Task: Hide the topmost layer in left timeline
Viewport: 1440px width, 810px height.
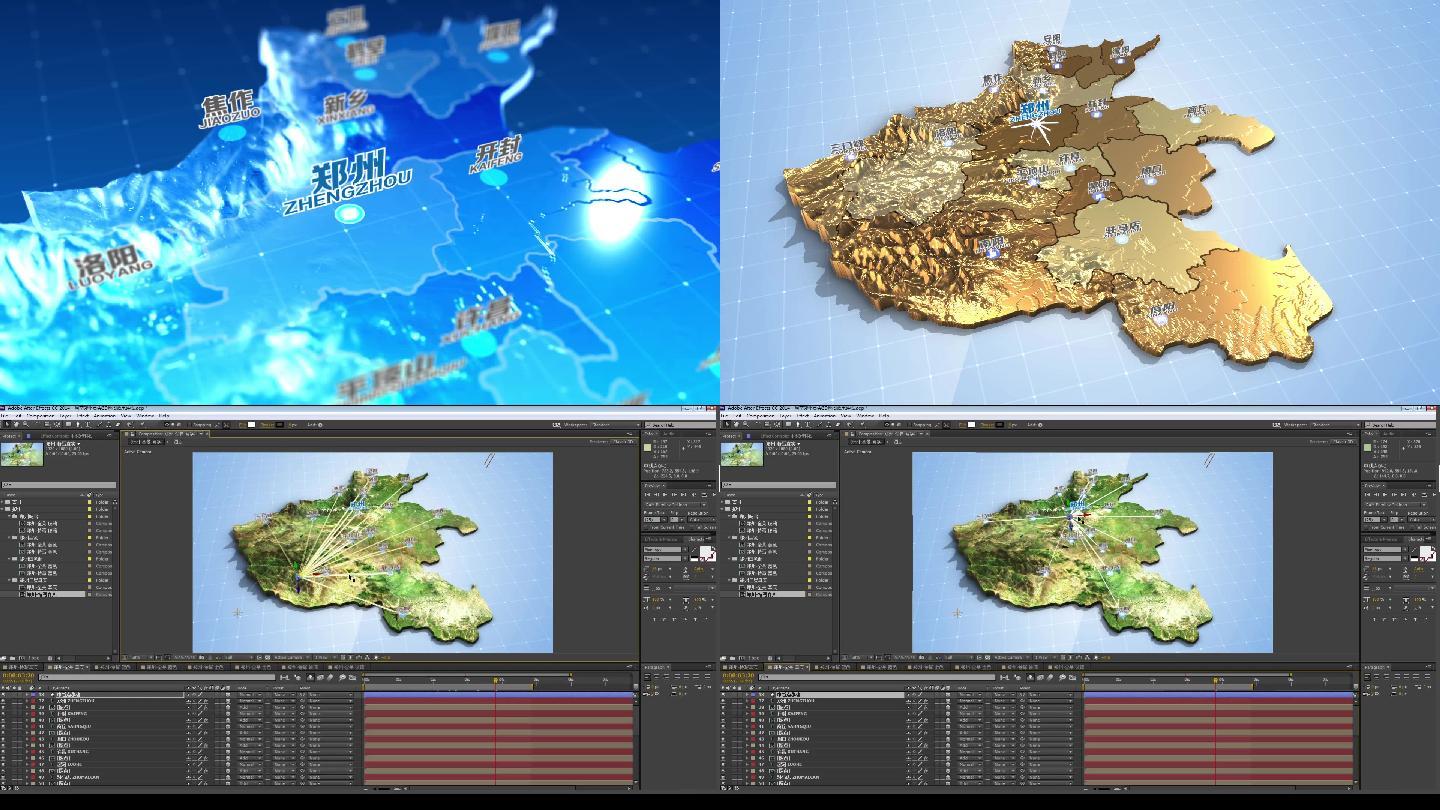Action: pos(3,694)
